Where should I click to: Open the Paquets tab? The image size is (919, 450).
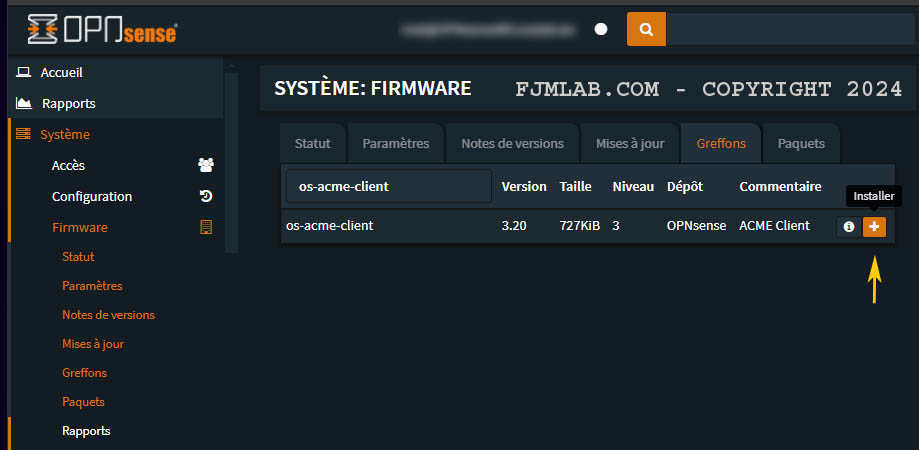[801, 143]
